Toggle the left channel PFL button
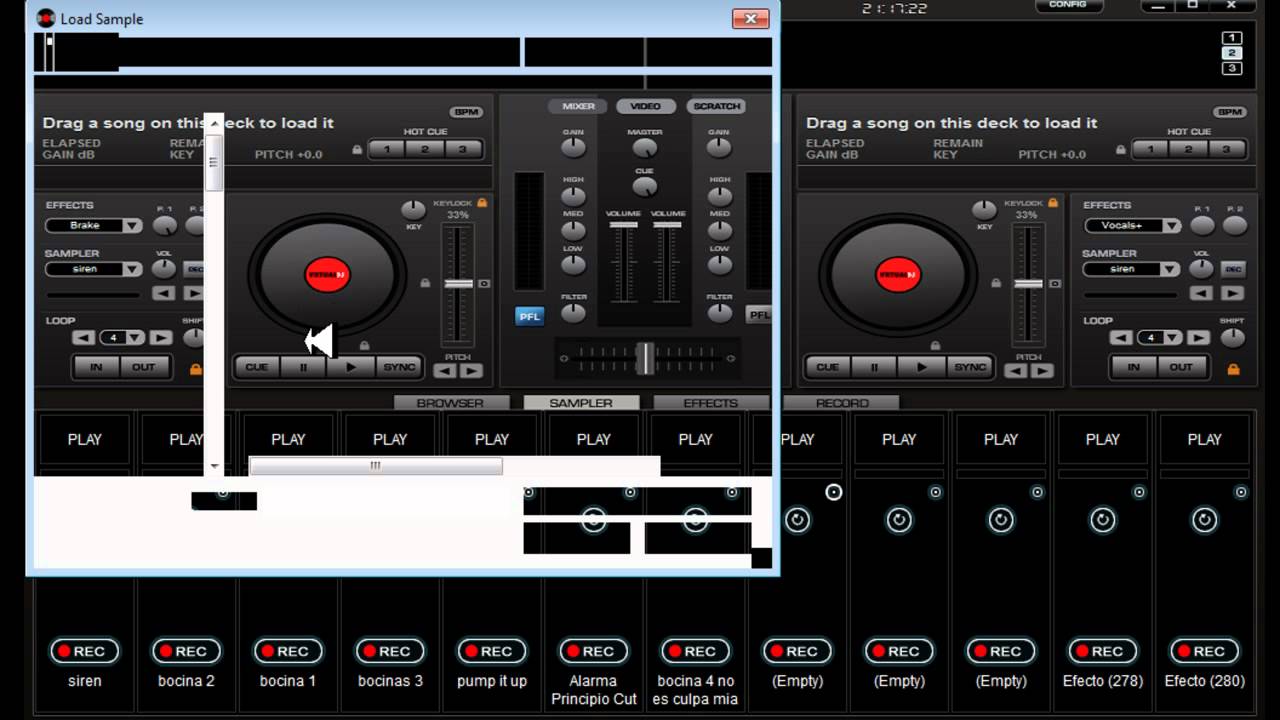1280x720 pixels. point(529,316)
